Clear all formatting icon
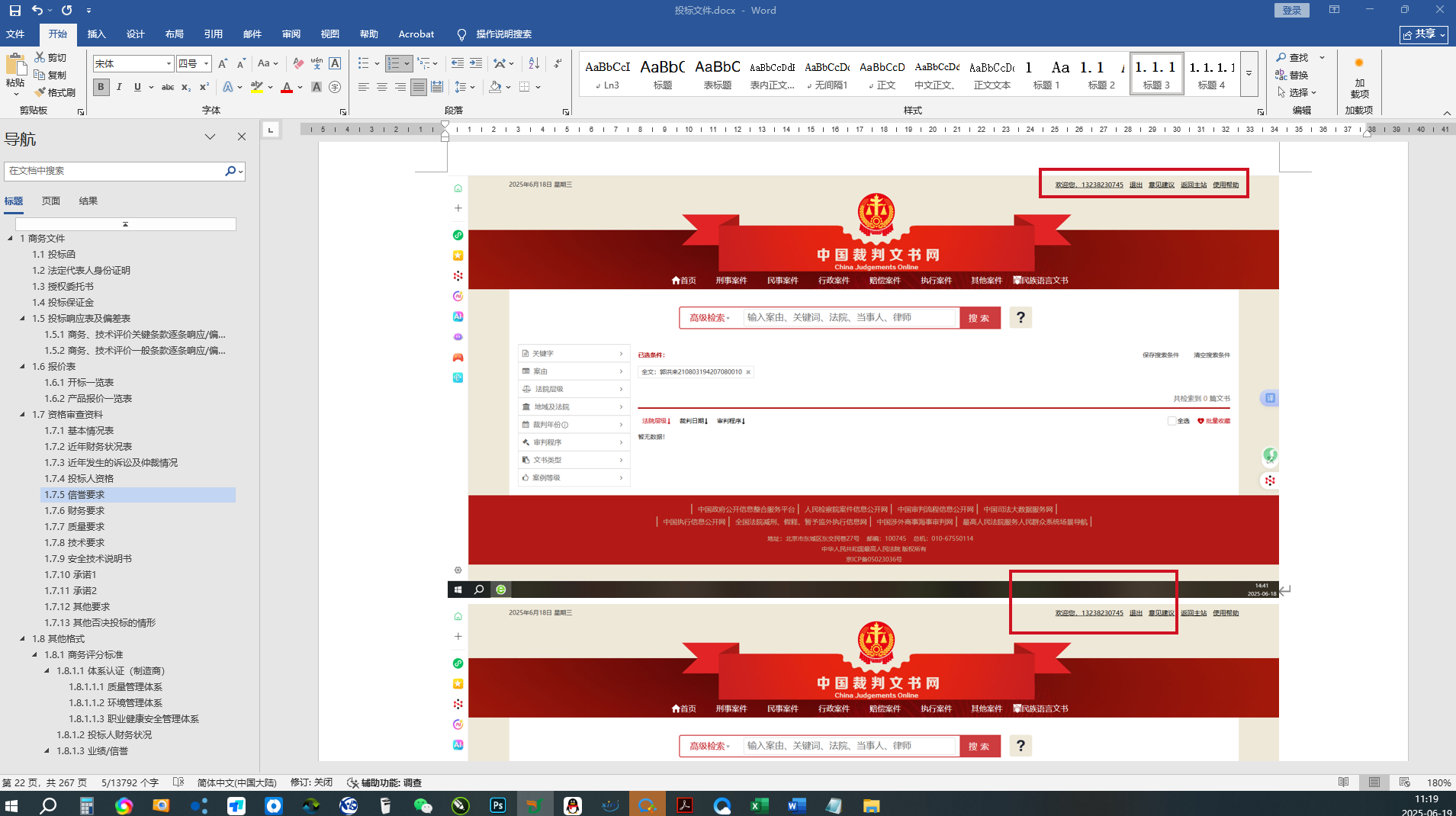This screenshot has width=1456, height=816. click(298, 64)
